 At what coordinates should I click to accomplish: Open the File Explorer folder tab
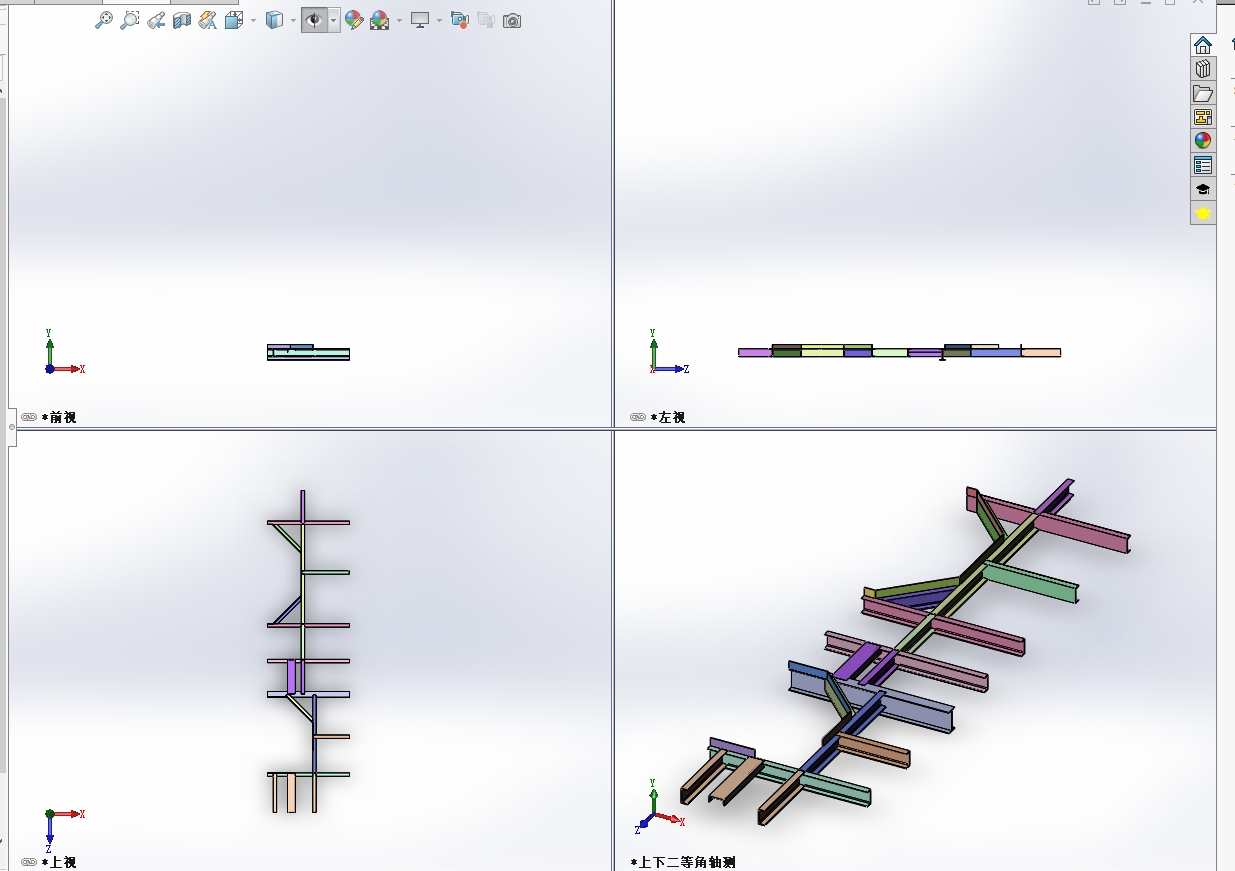[1203, 93]
